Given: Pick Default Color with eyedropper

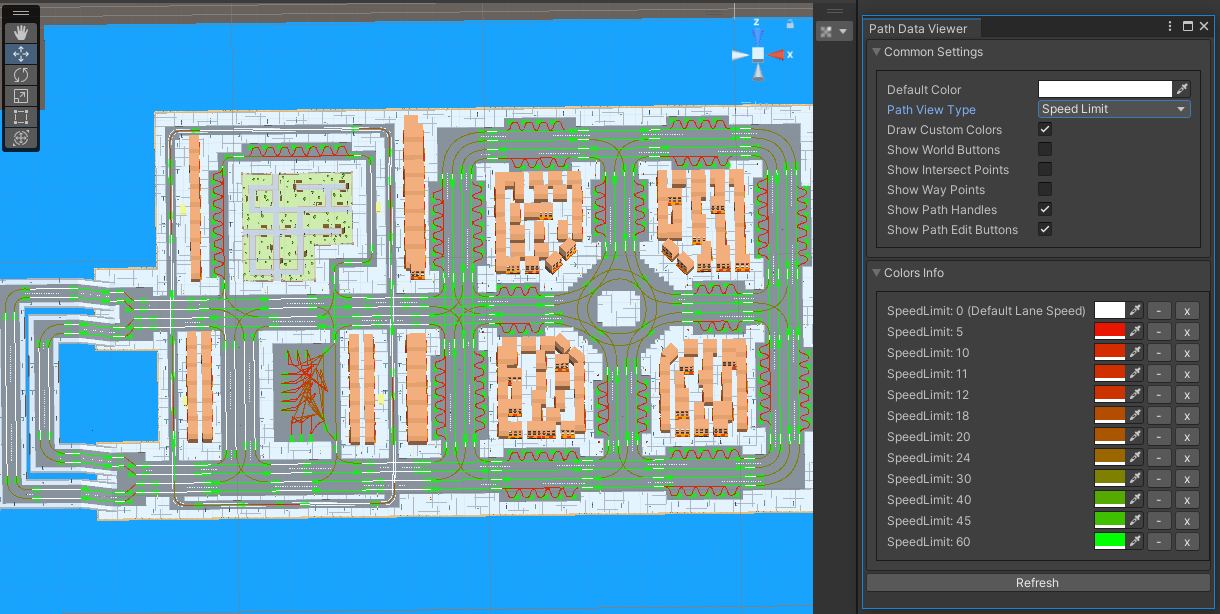Looking at the screenshot, I should click(1182, 89).
